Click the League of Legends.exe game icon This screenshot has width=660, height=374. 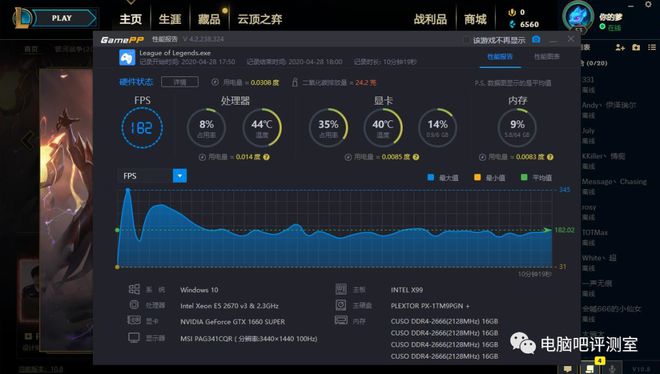tap(127, 58)
